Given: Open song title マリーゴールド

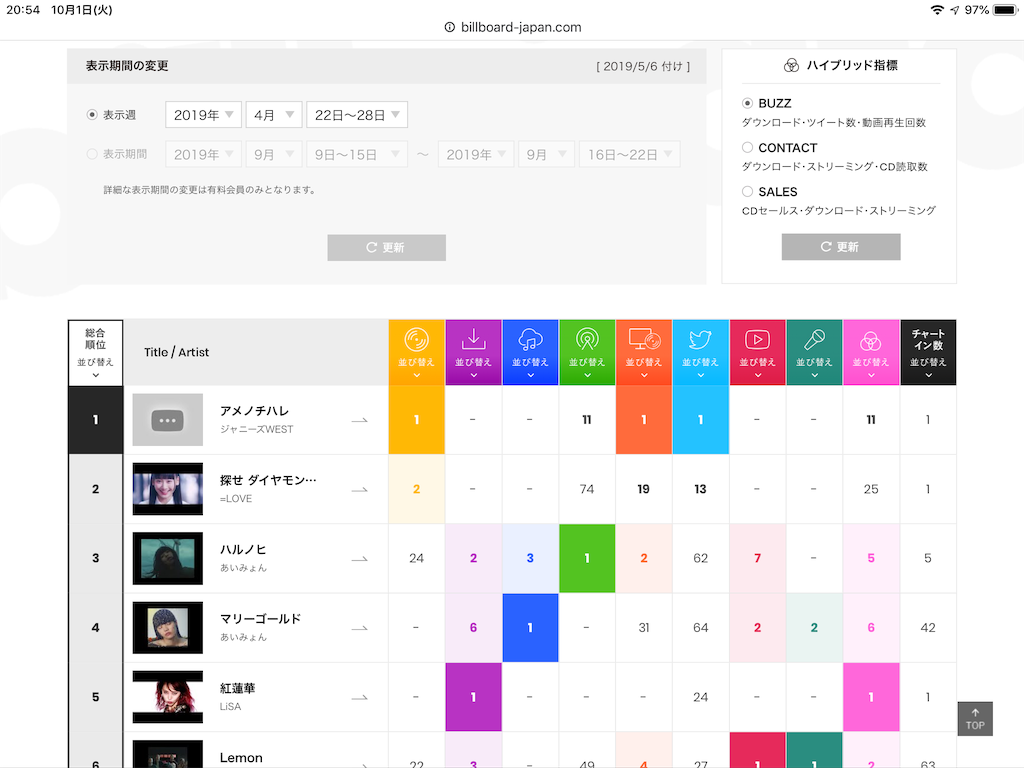Looking at the screenshot, I should click(260, 618).
